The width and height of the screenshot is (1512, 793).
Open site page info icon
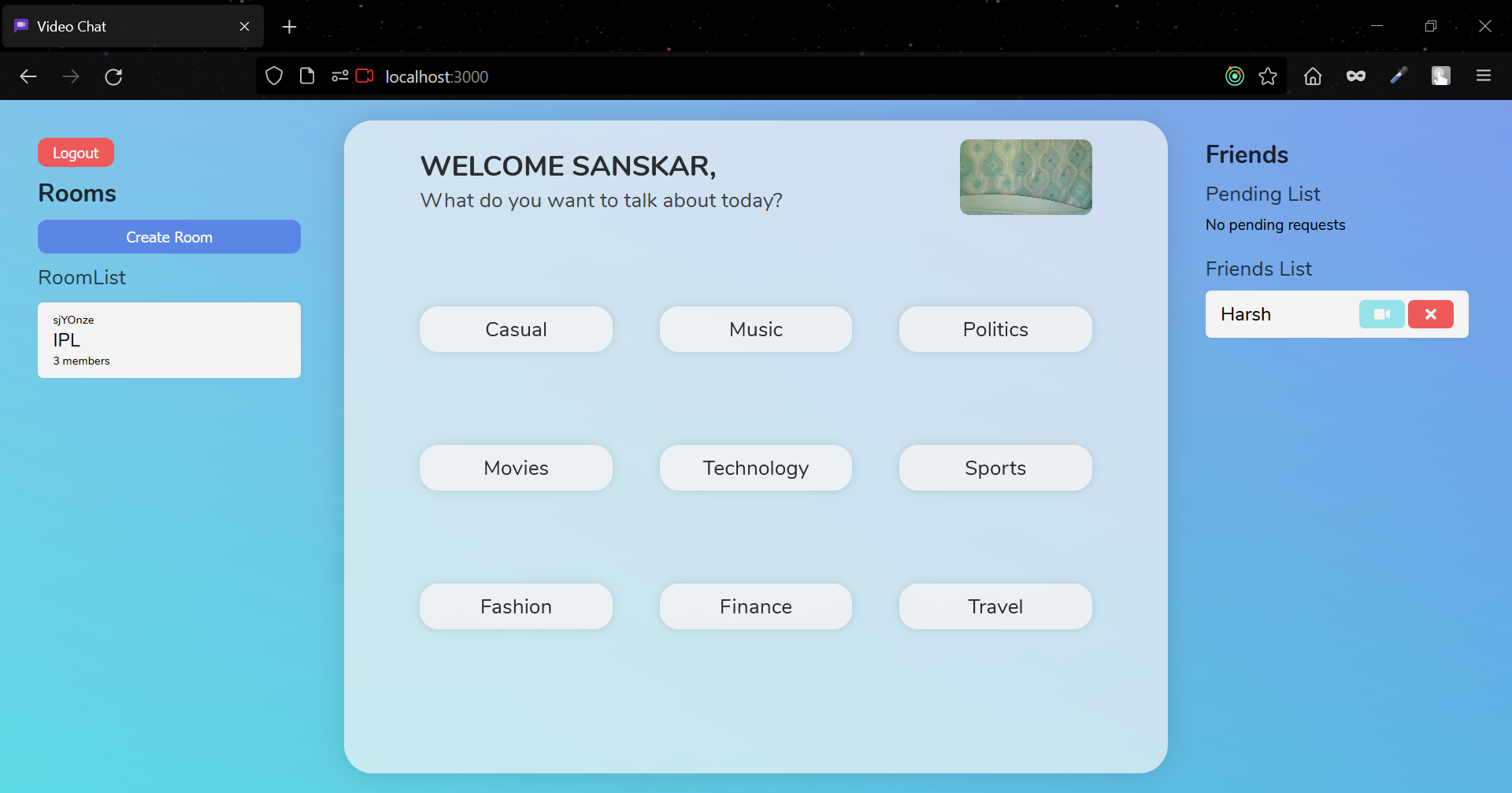point(307,76)
